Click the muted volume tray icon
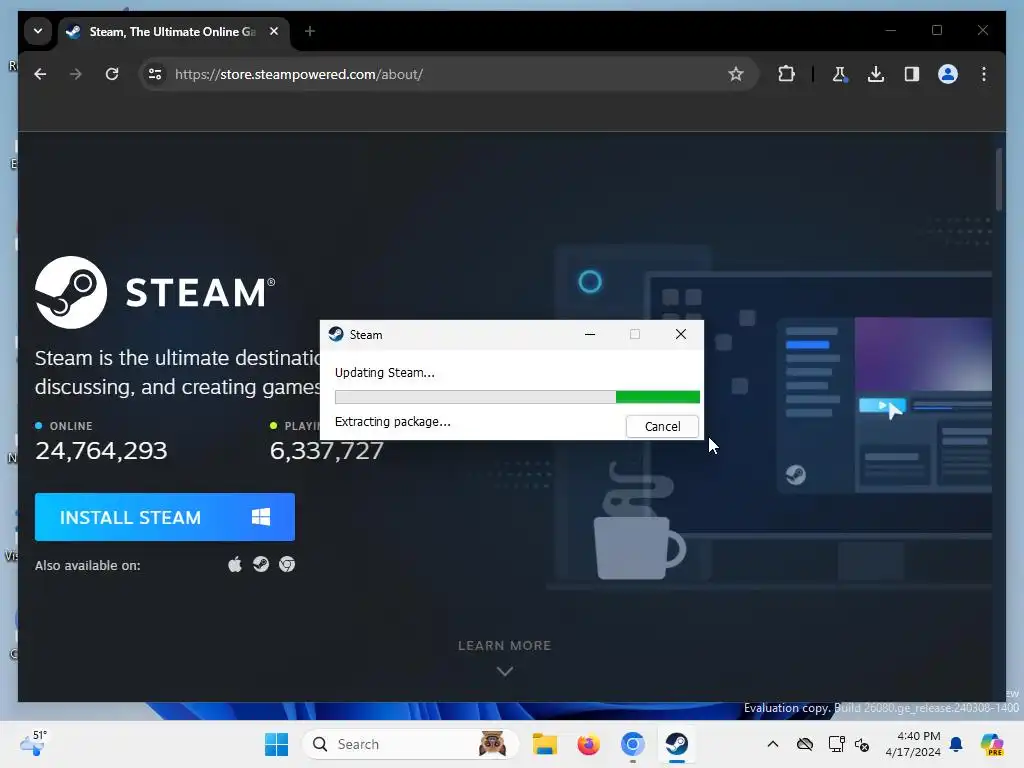This screenshot has width=1024, height=768. tap(861, 744)
